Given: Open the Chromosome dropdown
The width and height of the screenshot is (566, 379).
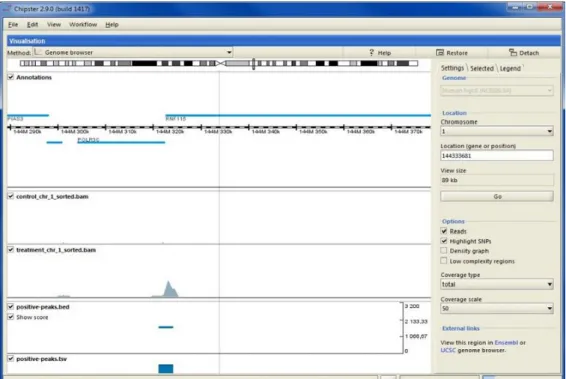Looking at the screenshot, I should click(497, 131).
